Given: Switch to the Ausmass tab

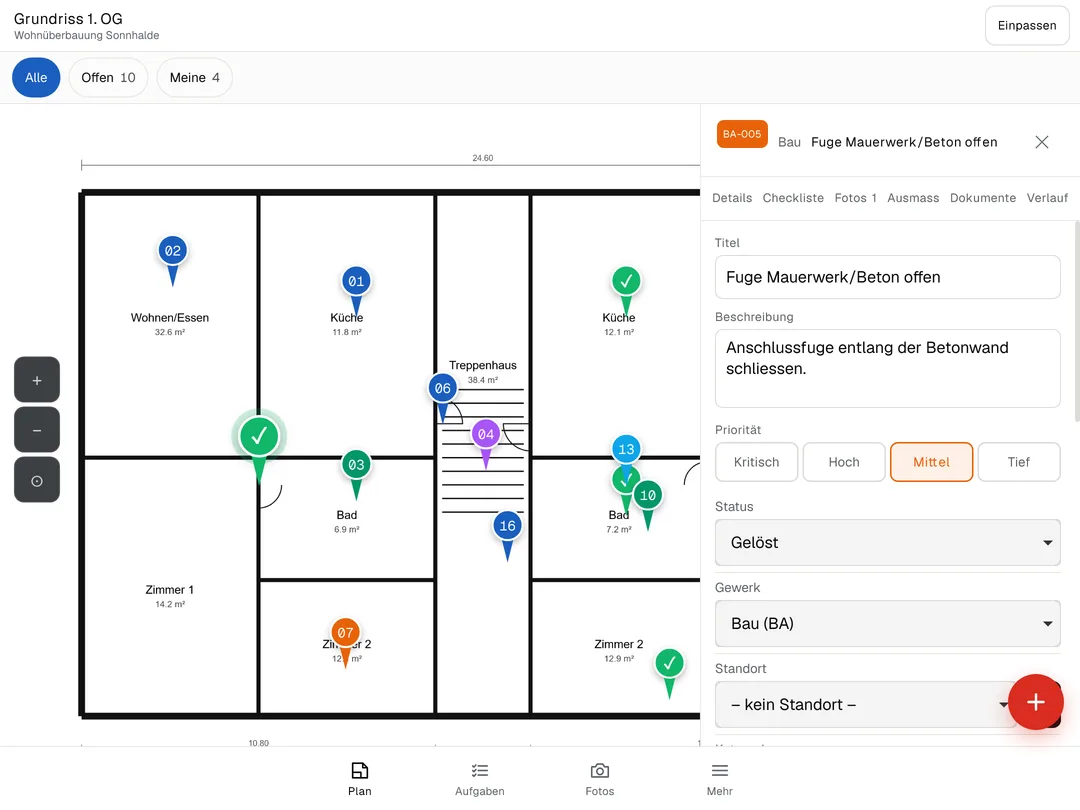Looking at the screenshot, I should pyautogui.click(x=913, y=198).
